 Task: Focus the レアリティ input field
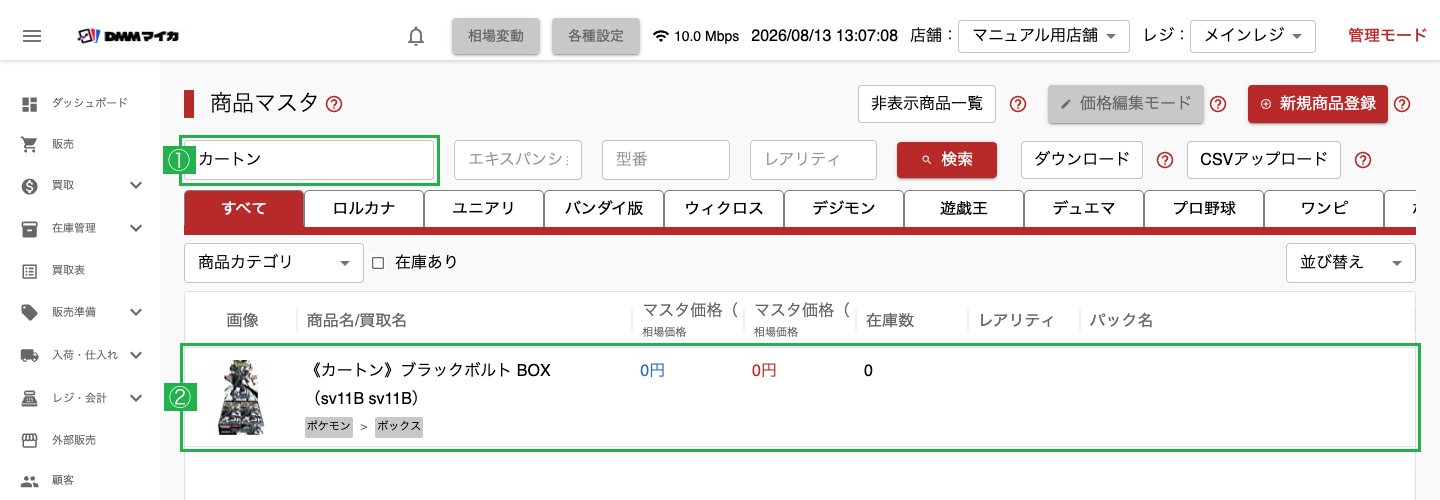tap(813, 160)
